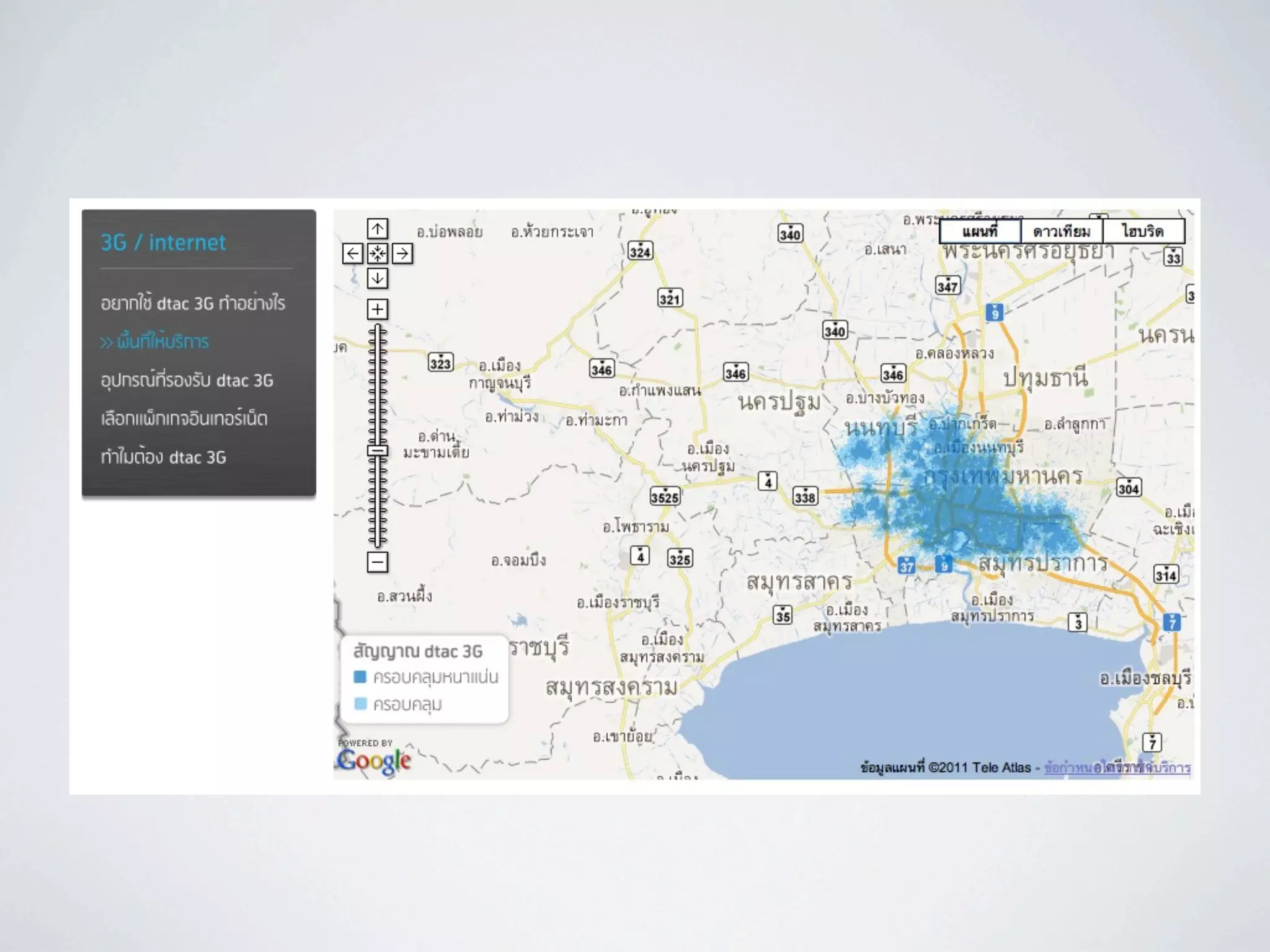Pan the map down with arrow button
The width and height of the screenshot is (1270, 952).
(x=377, y=278)
